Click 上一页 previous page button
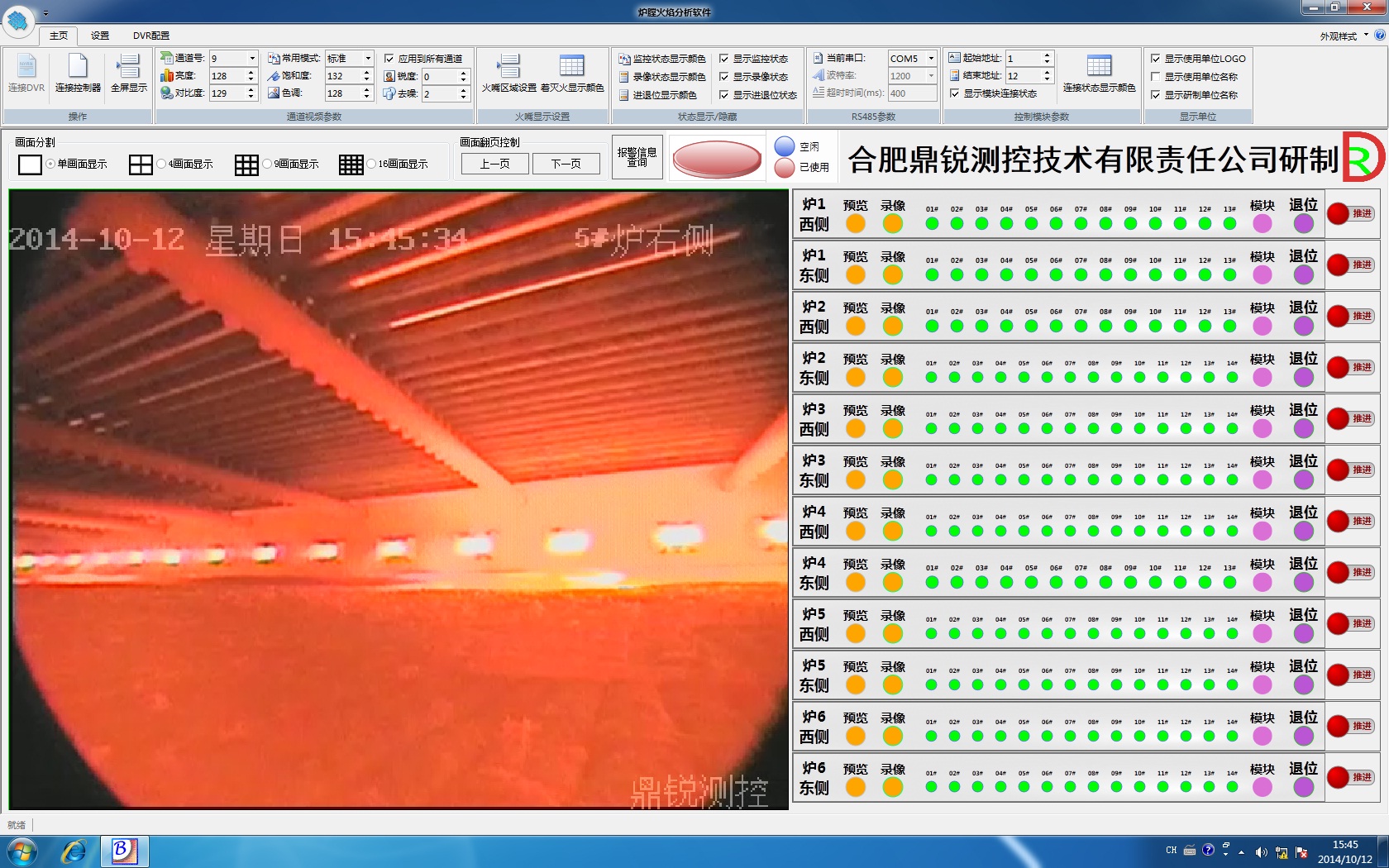Screen dimensions: 1389x868 (x=495, y=164)
